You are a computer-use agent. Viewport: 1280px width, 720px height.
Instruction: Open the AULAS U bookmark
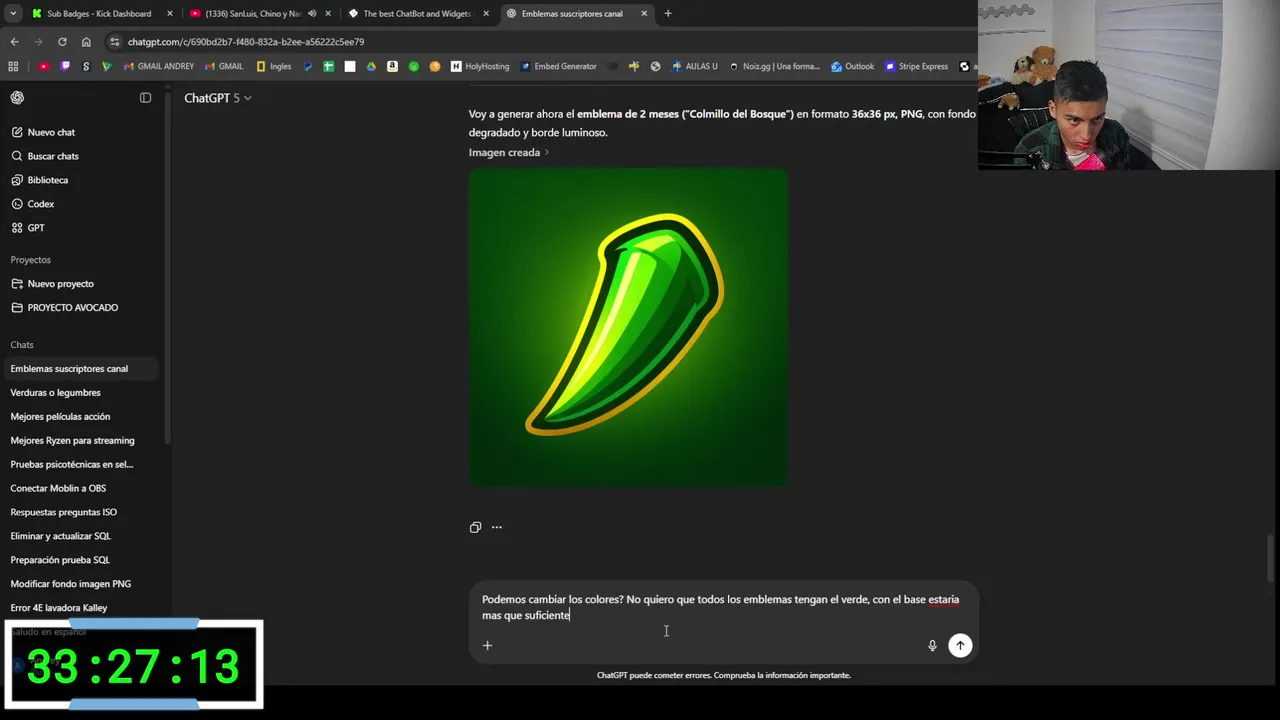[695, 66]
